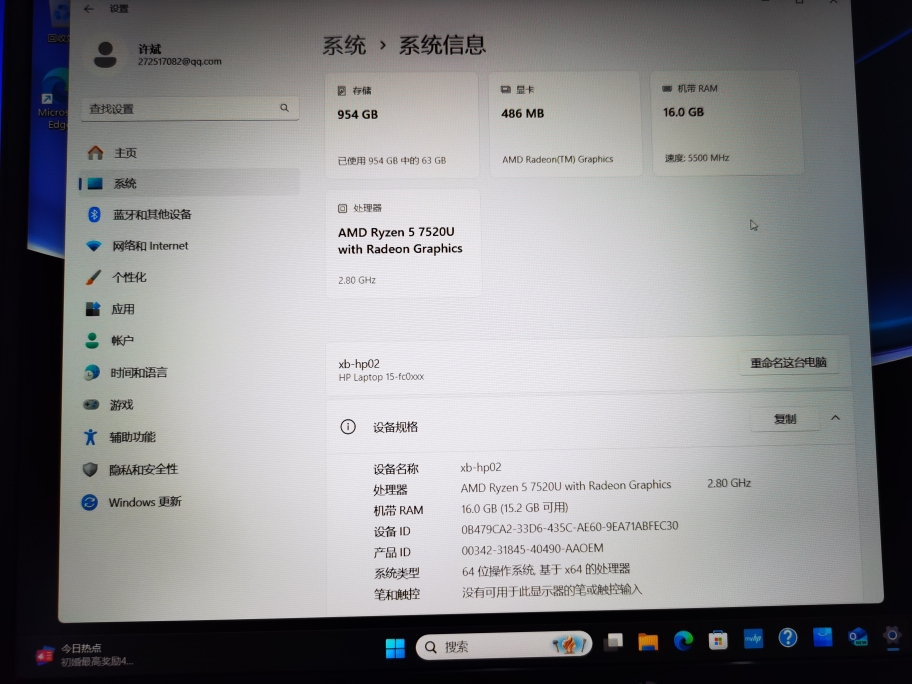Open the 处理器 AMD Ryzen 5 card
The width and height of the screenshot is (912, 684).
[402, 243]
